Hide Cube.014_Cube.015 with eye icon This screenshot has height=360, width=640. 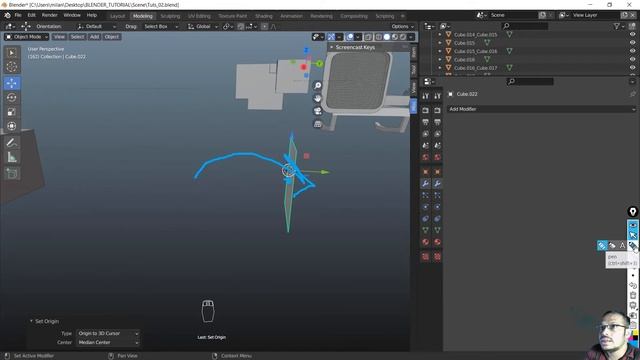coord(633,34)
